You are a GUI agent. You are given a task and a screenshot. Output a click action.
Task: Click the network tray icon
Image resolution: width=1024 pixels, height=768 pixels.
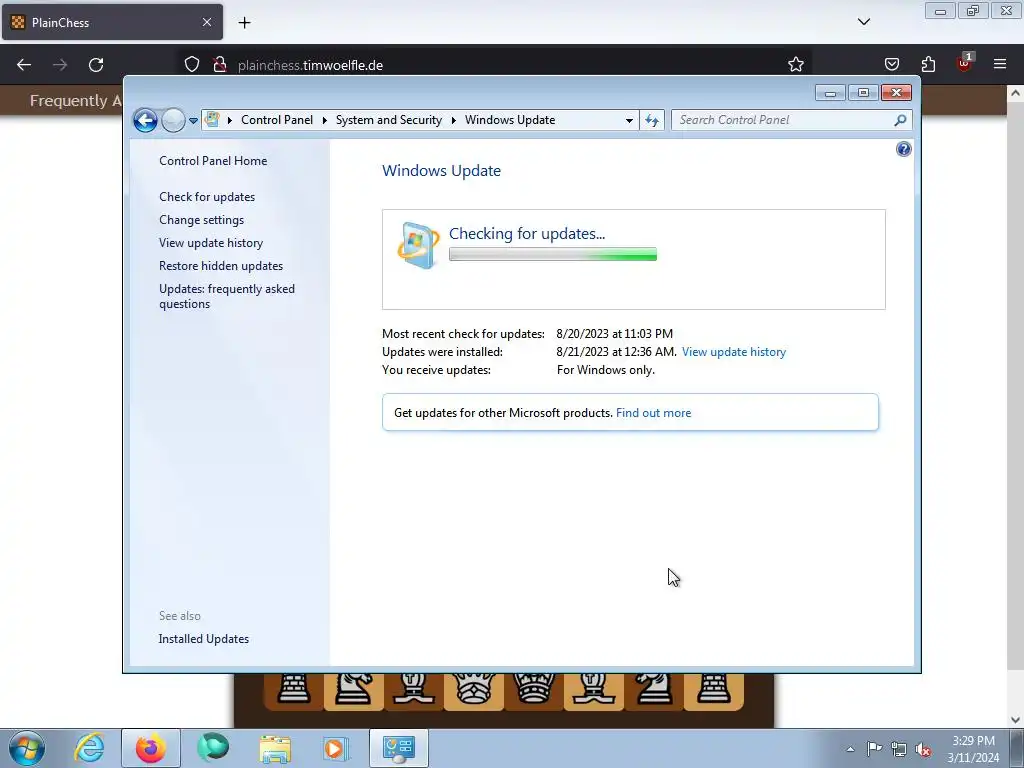point(899,749)
